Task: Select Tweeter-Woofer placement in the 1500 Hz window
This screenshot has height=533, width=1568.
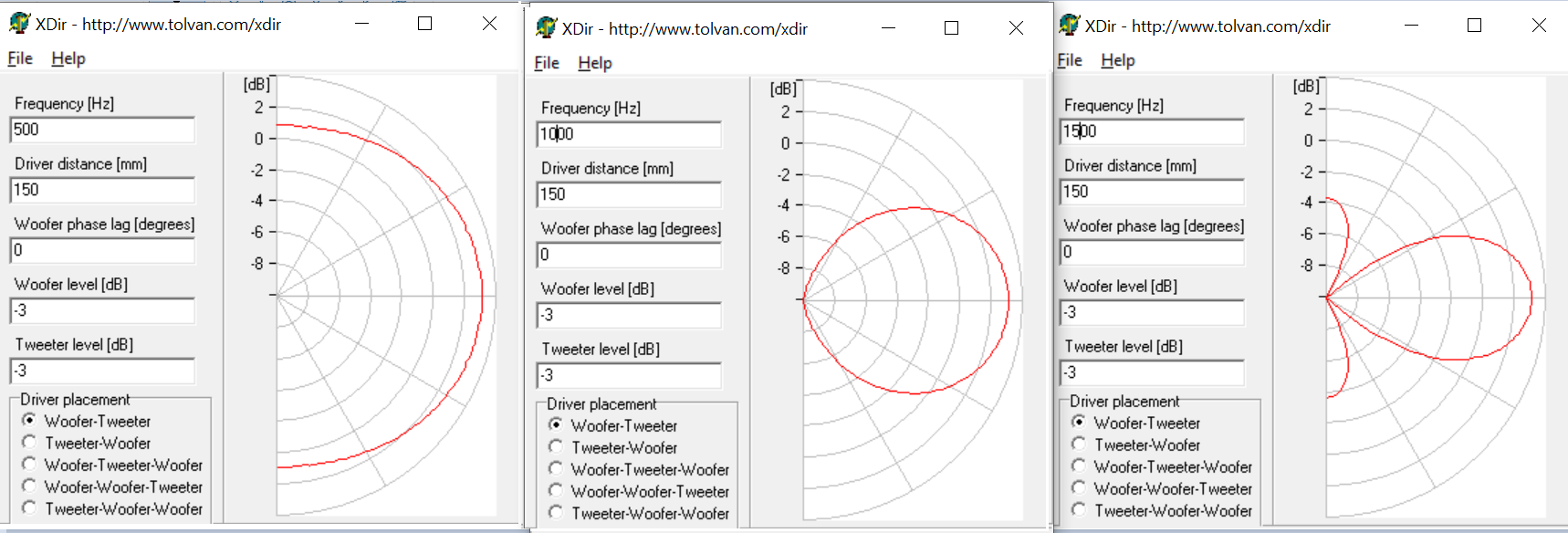Action: coord(1136,444)
